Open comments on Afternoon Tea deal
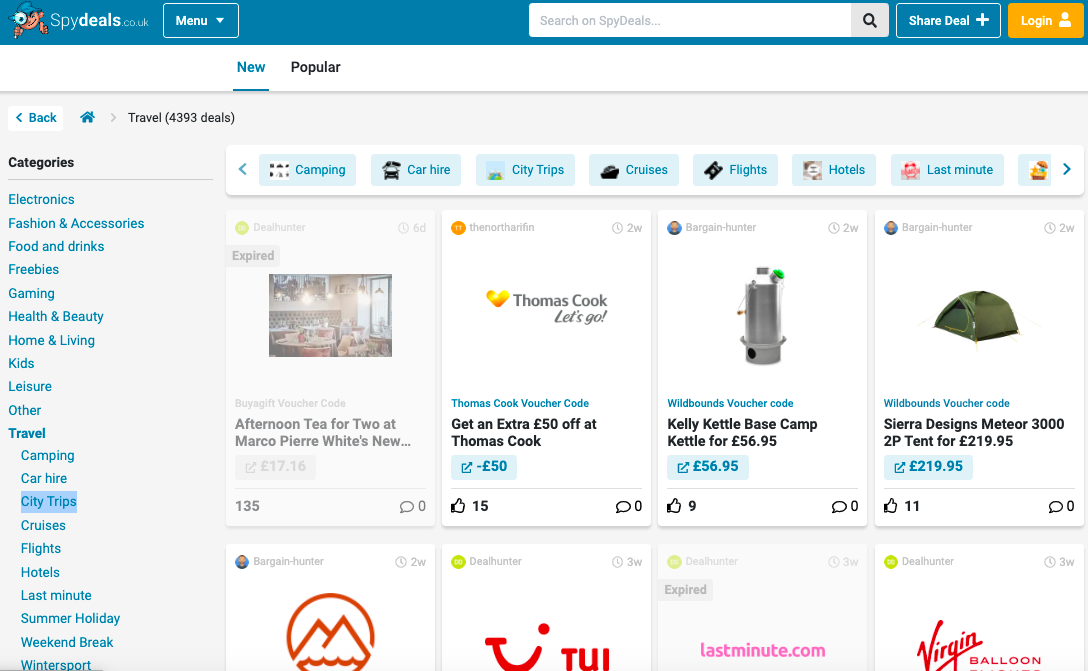Image resolution: width=1088 pixels, height=671 pixels. [412, 507]
